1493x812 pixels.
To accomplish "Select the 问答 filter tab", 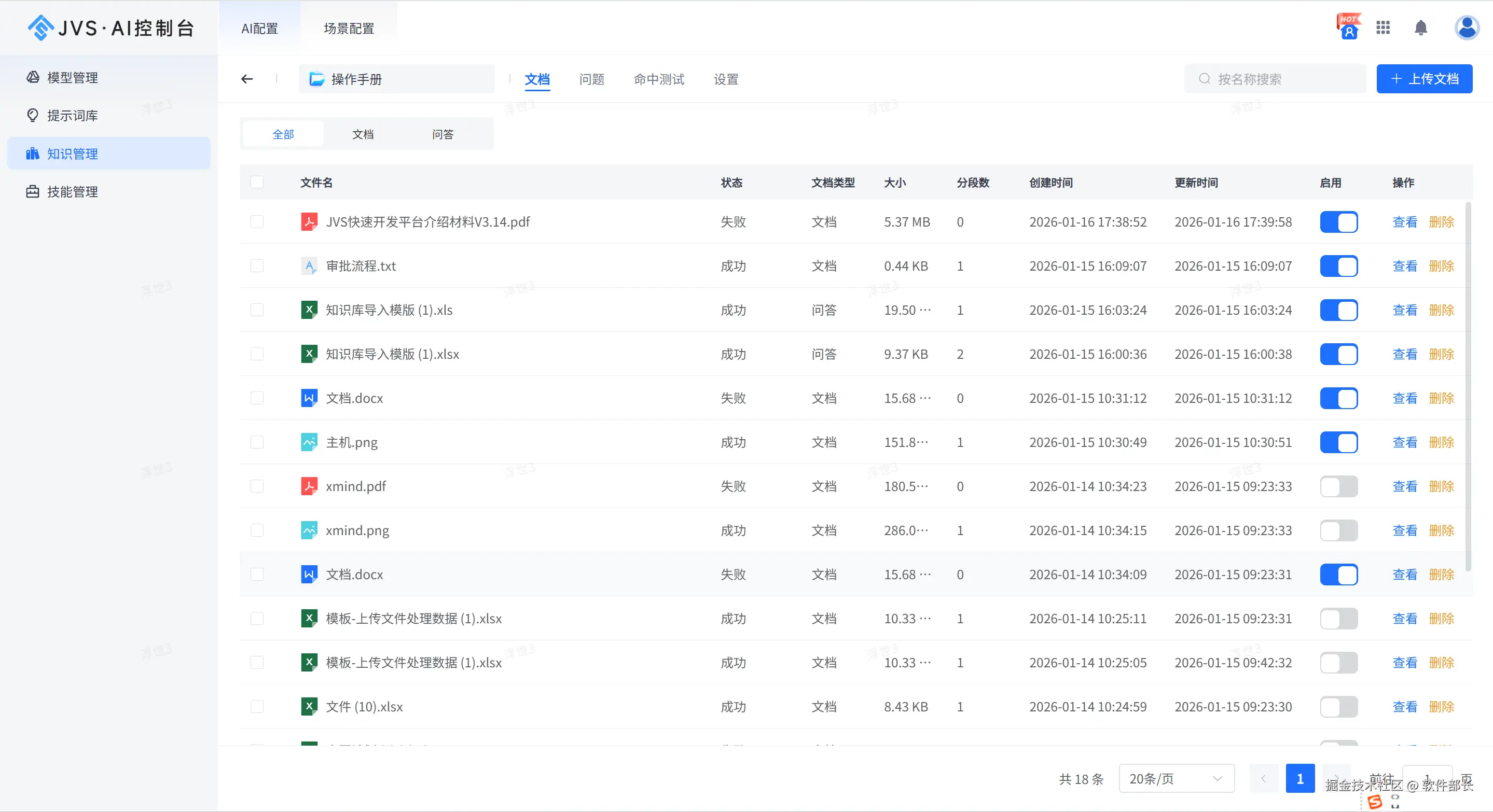I will [x=442, y=134].
